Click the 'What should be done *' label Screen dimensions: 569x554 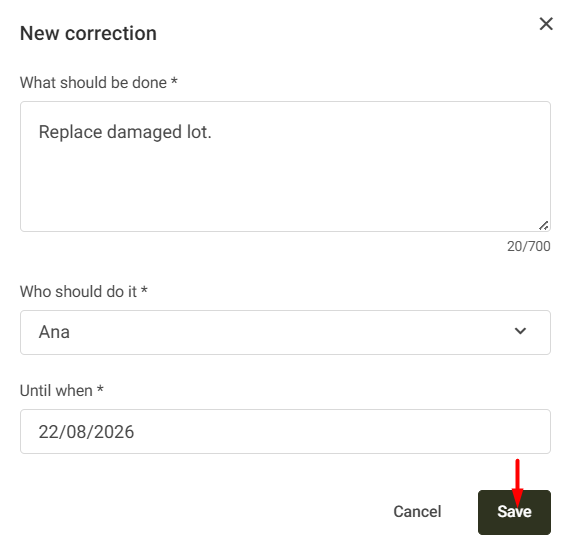pyautogui.click(x=99, y=83)
